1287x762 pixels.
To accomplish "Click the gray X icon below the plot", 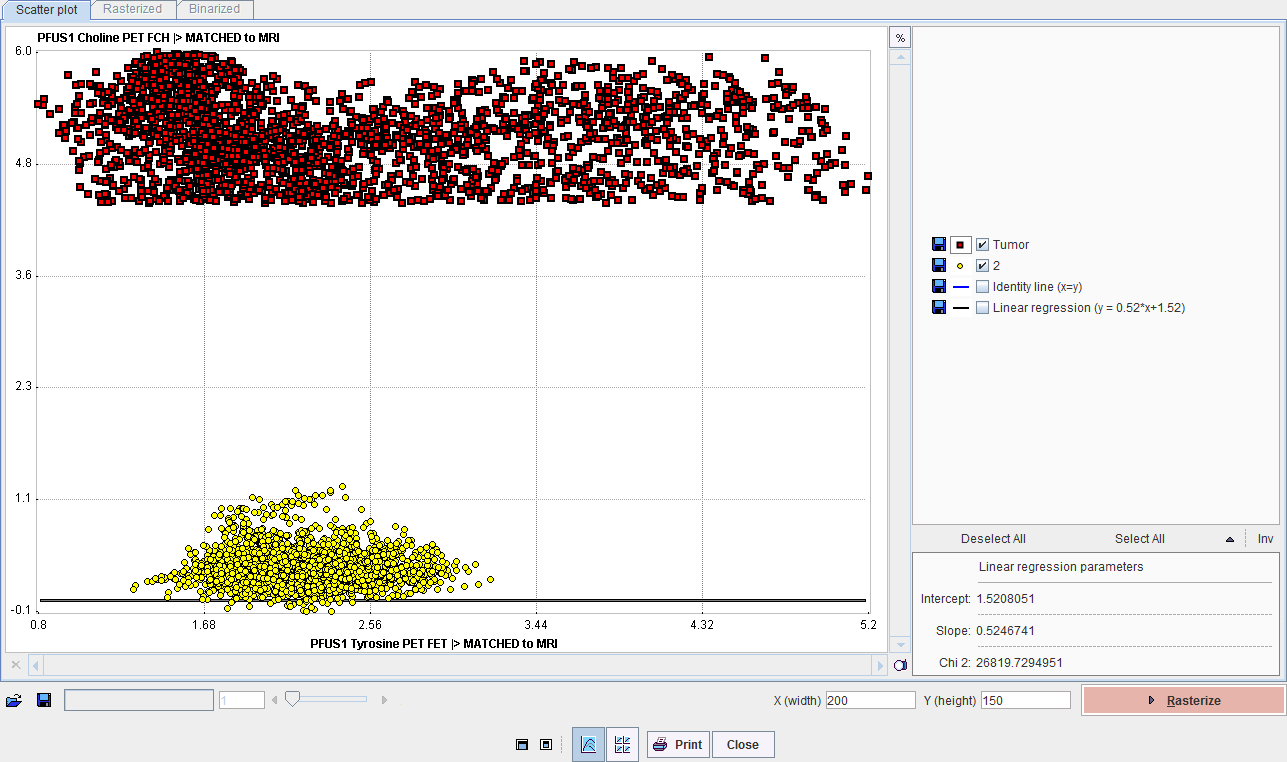I will click(x=15, y=664).
